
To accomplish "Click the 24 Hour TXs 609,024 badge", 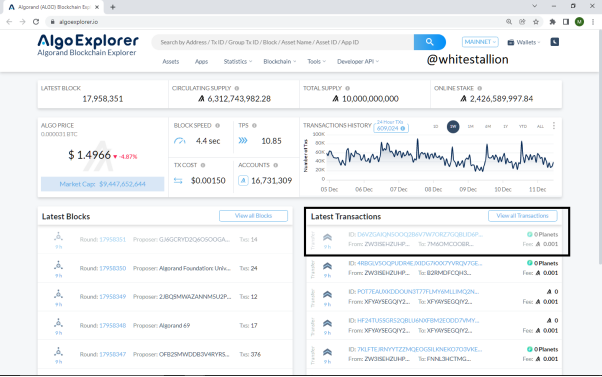I will pyautogui.click(x=391, y=128).
